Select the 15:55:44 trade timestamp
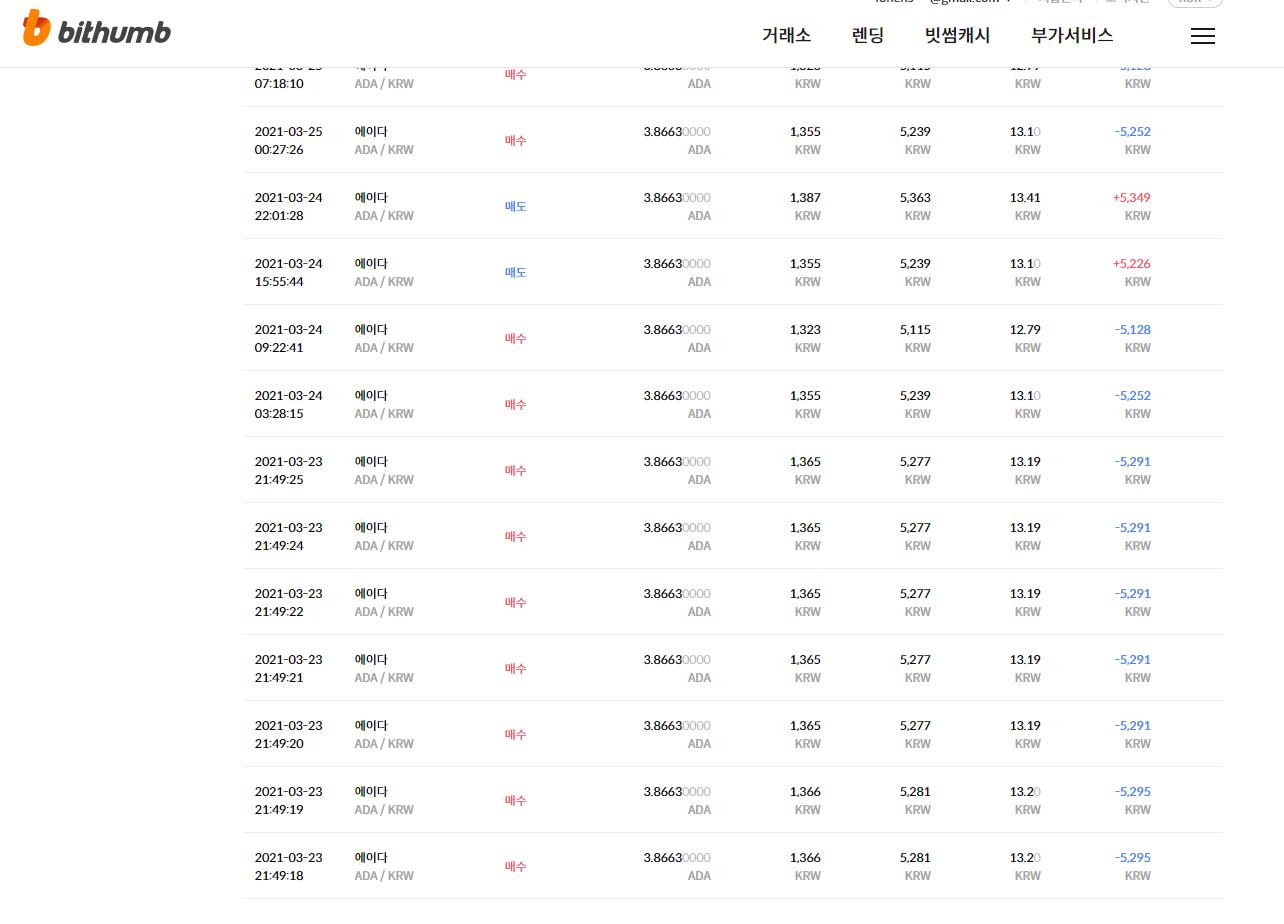Screen dimensions: 1284x924 (x=279, y=282)
